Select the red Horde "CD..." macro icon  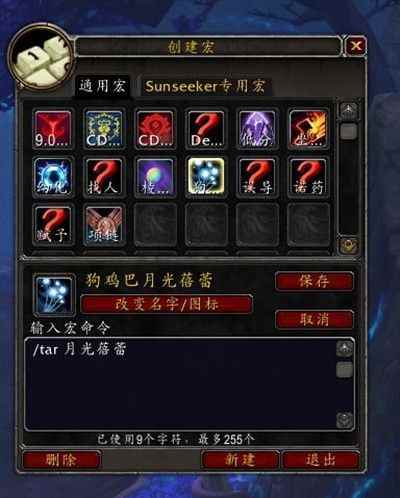[x=155, y=129]
